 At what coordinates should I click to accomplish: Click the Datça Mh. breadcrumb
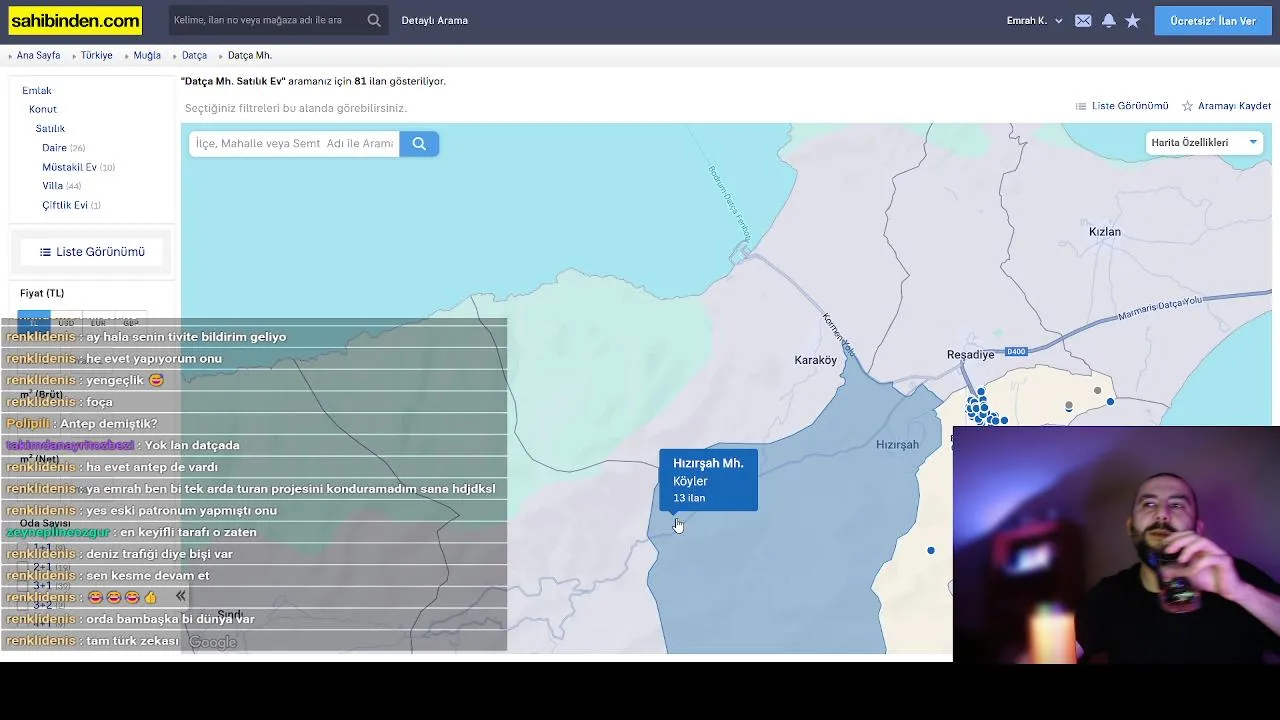250,56
